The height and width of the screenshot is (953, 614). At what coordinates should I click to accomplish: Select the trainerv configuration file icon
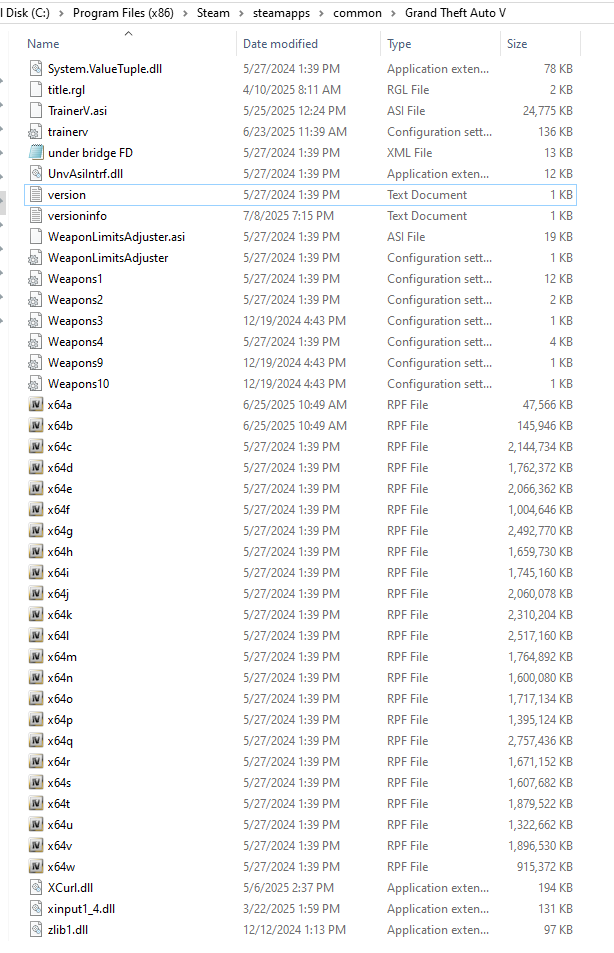(36, 132)
